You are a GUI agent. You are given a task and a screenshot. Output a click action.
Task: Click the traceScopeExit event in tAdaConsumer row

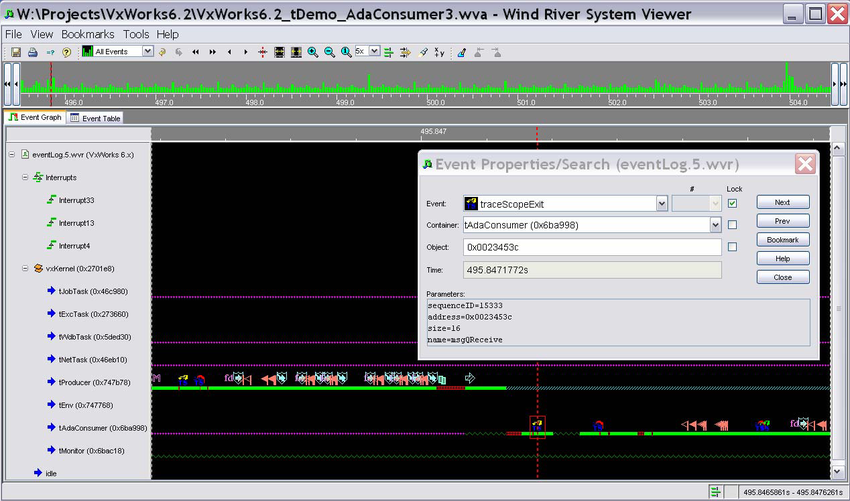pos(537,426)
